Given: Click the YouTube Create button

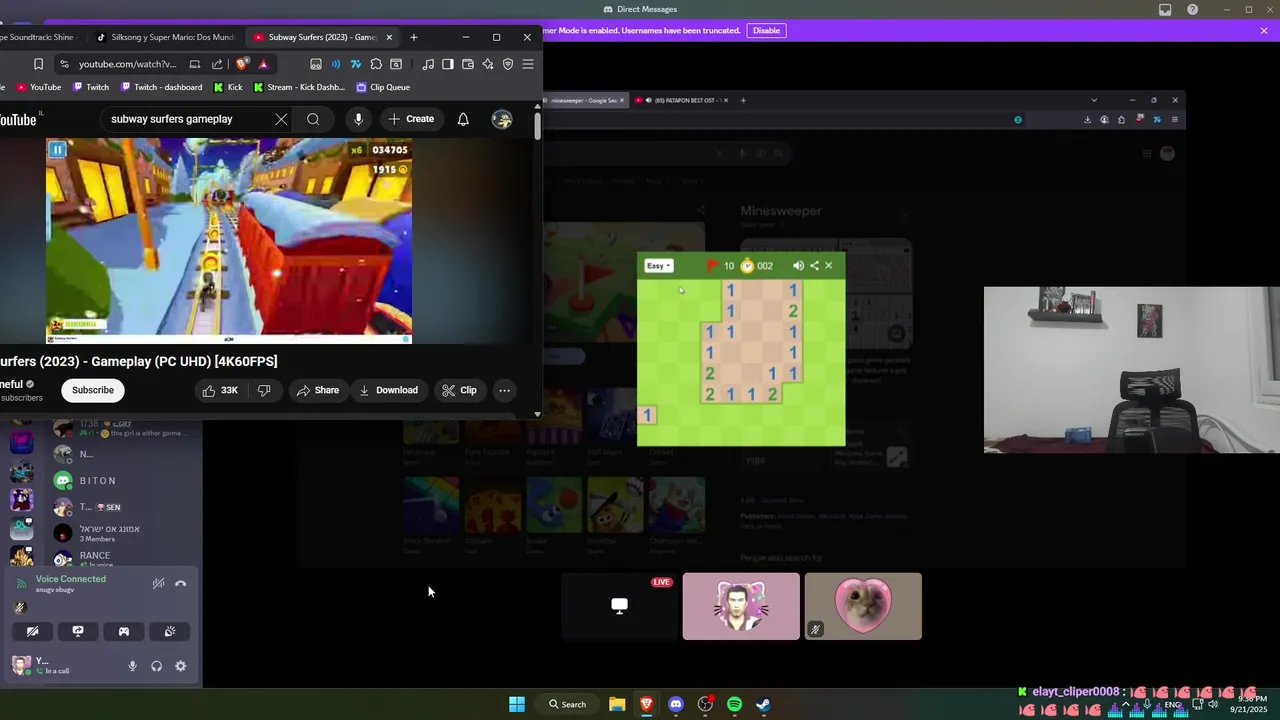Looking at the screenshot, I should tap(411, 119).
